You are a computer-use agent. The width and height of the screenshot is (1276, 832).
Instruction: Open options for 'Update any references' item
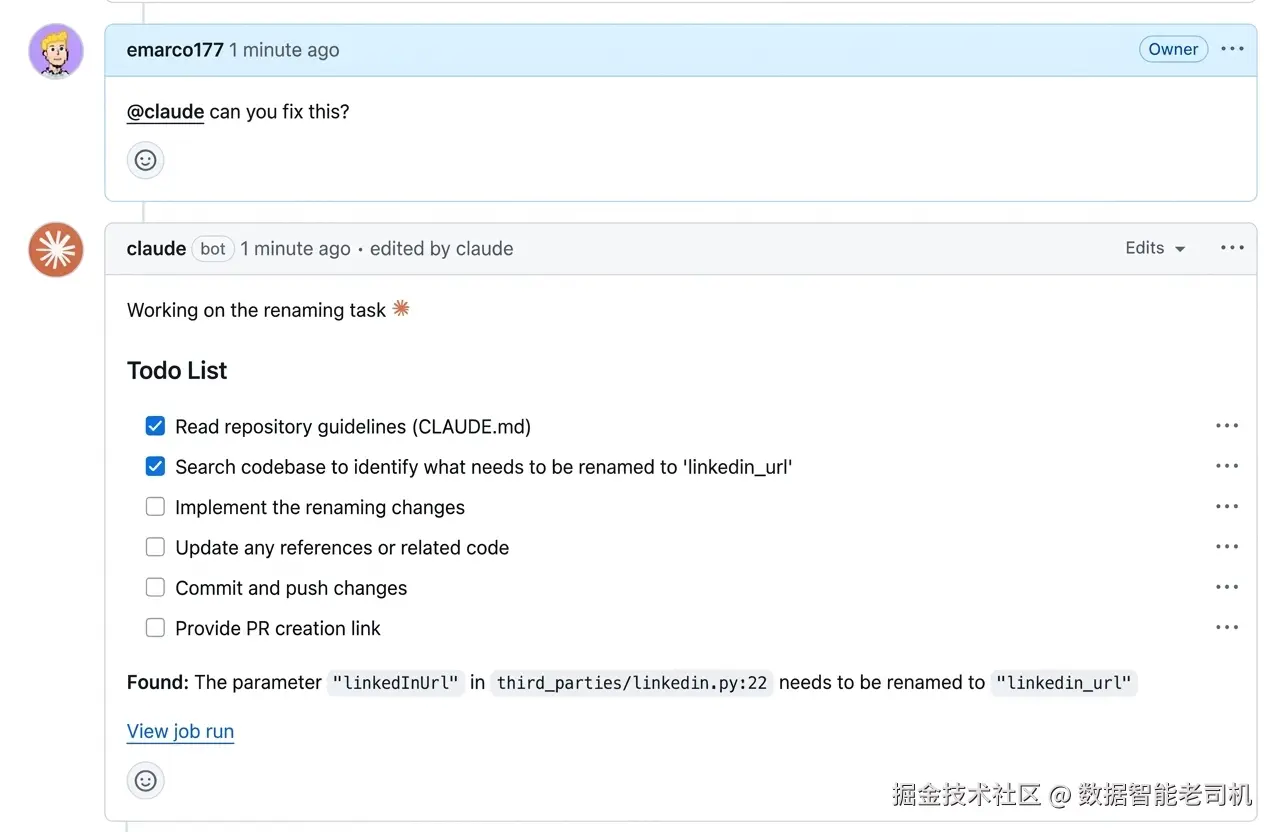pyautogui.click(x=1227, y=547)
